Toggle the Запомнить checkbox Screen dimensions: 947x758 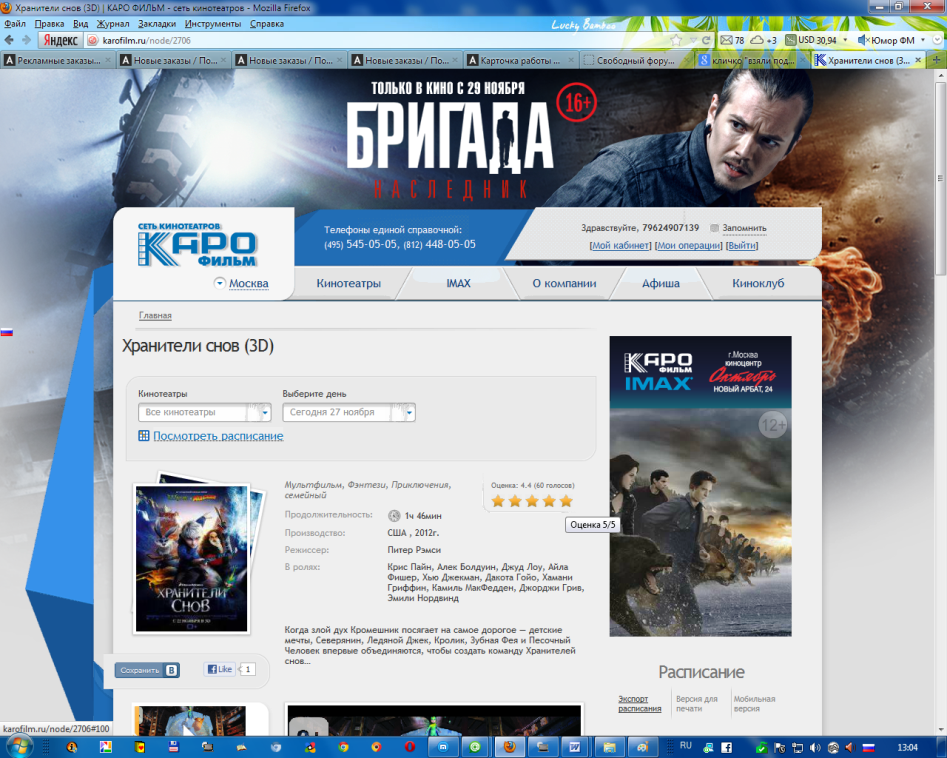click(714, 228)
